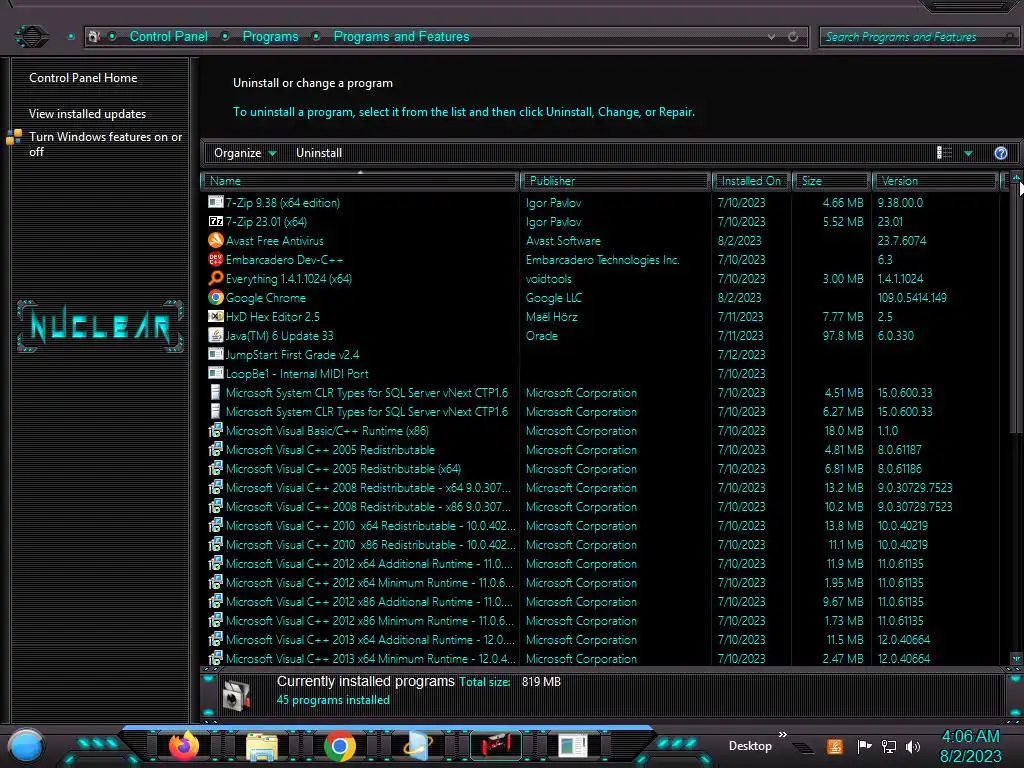Sort by the Publisher column header
1024x768 pixels.
point(615,181)
